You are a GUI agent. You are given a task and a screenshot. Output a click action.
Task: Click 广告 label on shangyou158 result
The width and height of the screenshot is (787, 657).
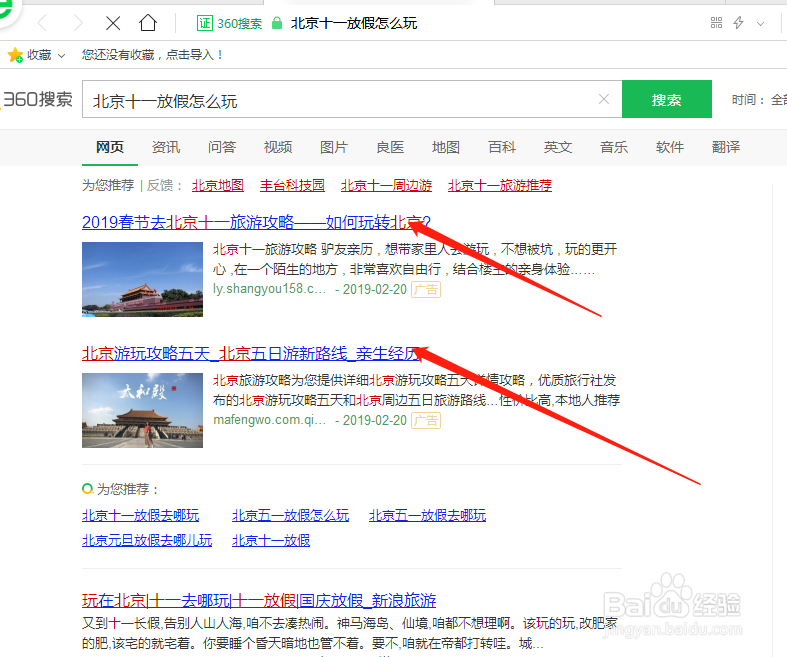point(426,290)
